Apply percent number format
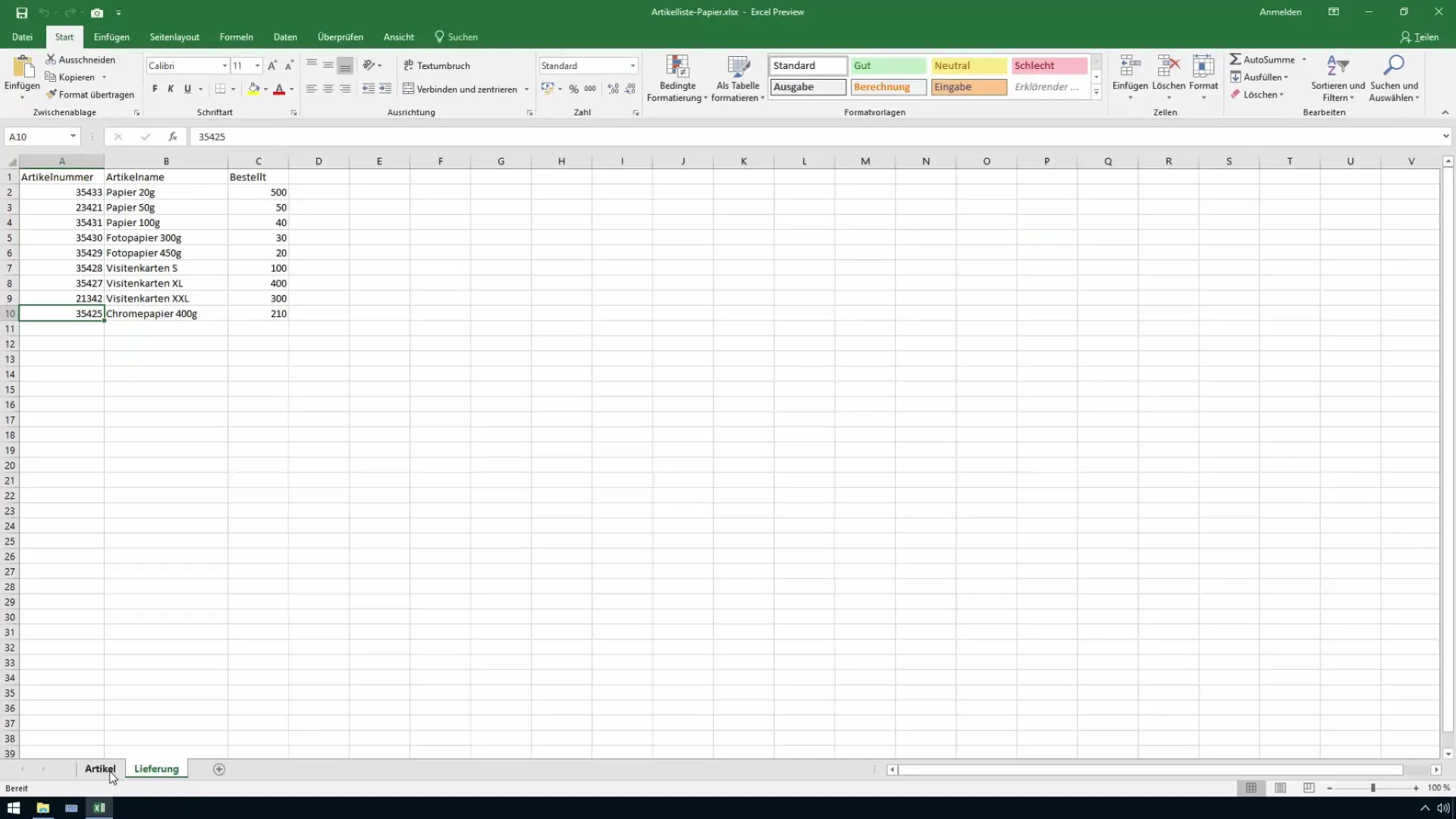The width and height of the screenshot is (1456, 819). [x=574, y=89]
